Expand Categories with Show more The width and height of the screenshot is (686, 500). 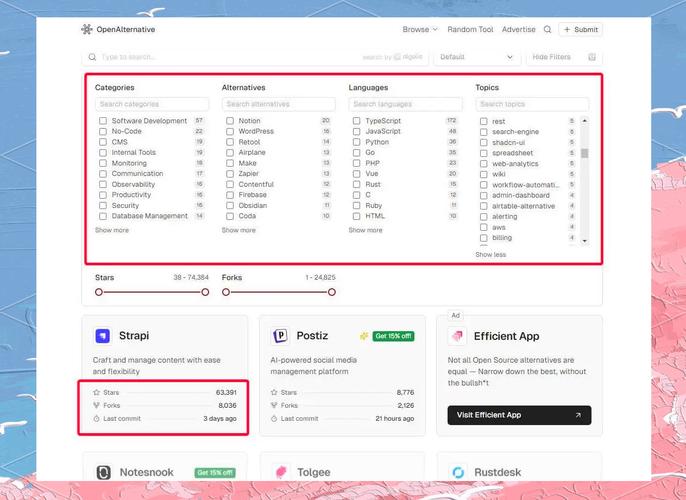pyautogui.click(x=112, y=230)
